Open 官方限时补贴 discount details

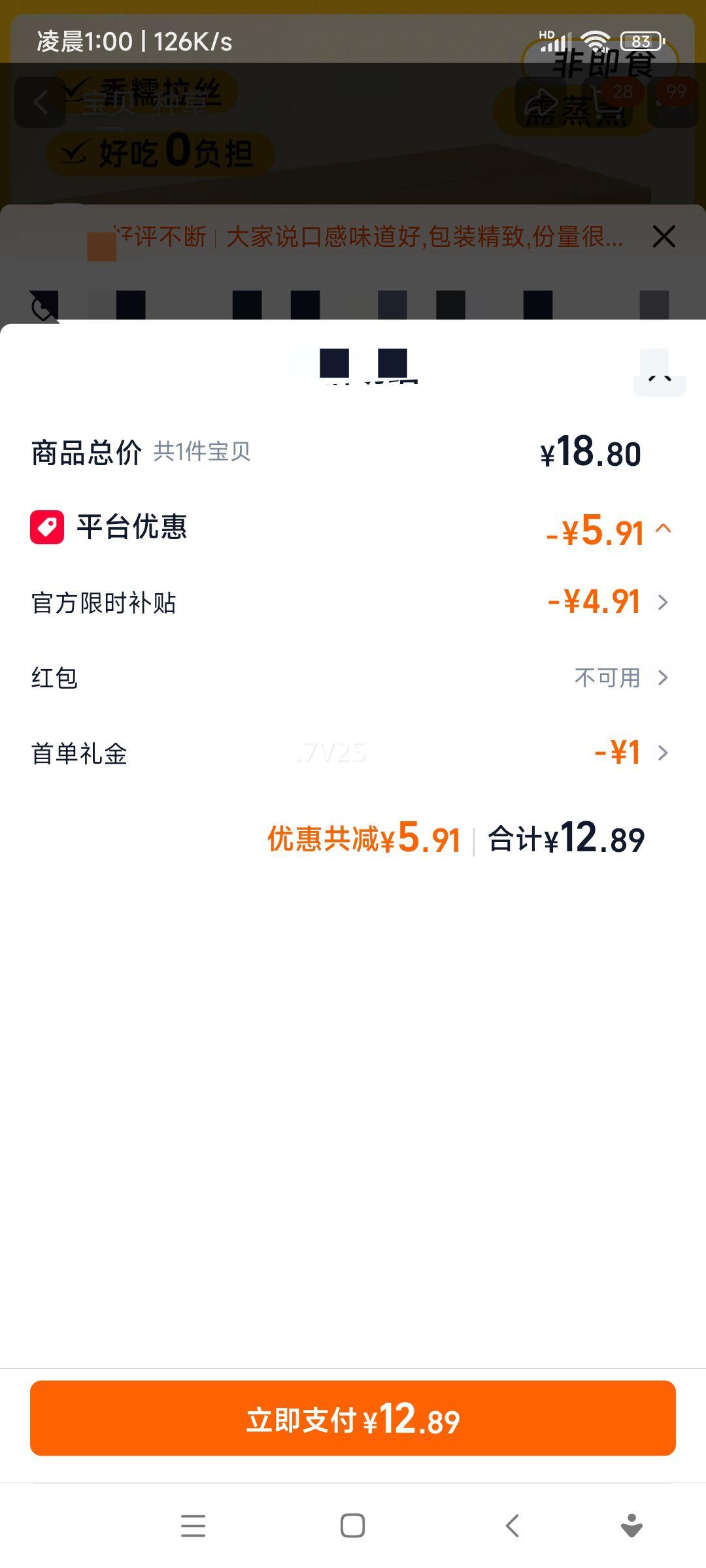(x=662, y=602)
